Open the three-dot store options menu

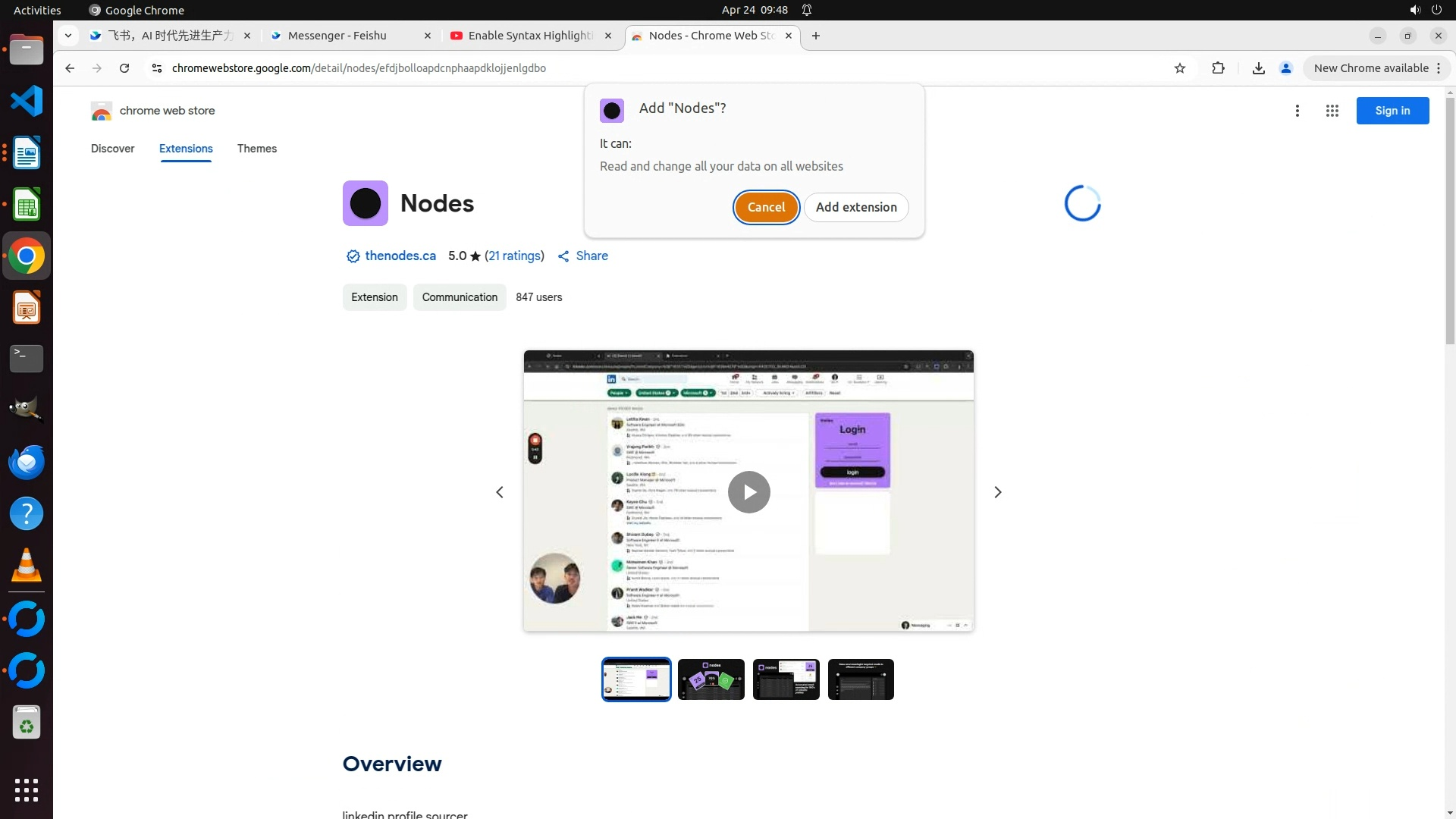click(x=1298, y=111)
